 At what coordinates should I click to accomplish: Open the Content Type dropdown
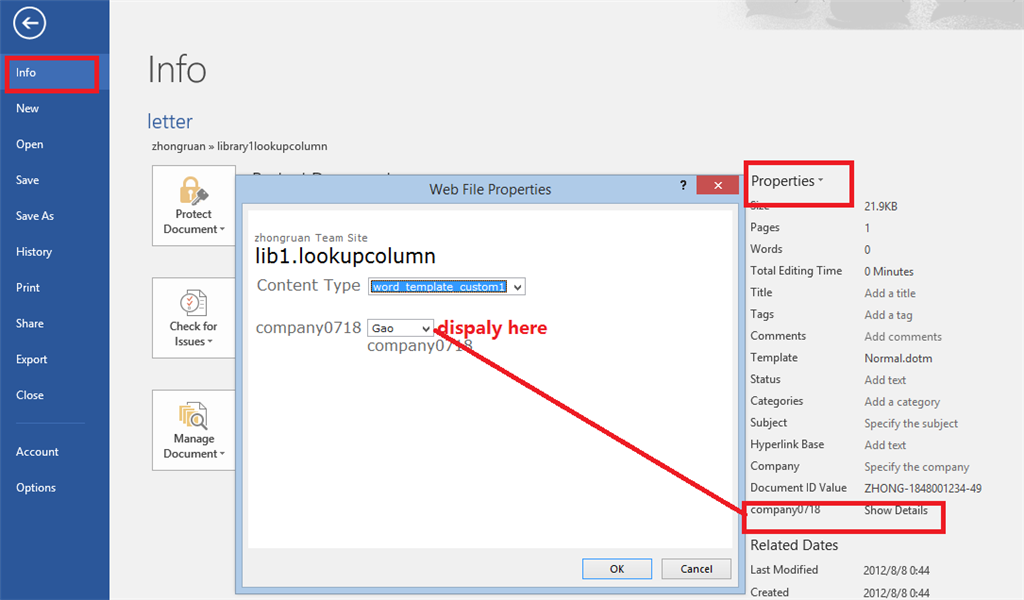(447, 287)
